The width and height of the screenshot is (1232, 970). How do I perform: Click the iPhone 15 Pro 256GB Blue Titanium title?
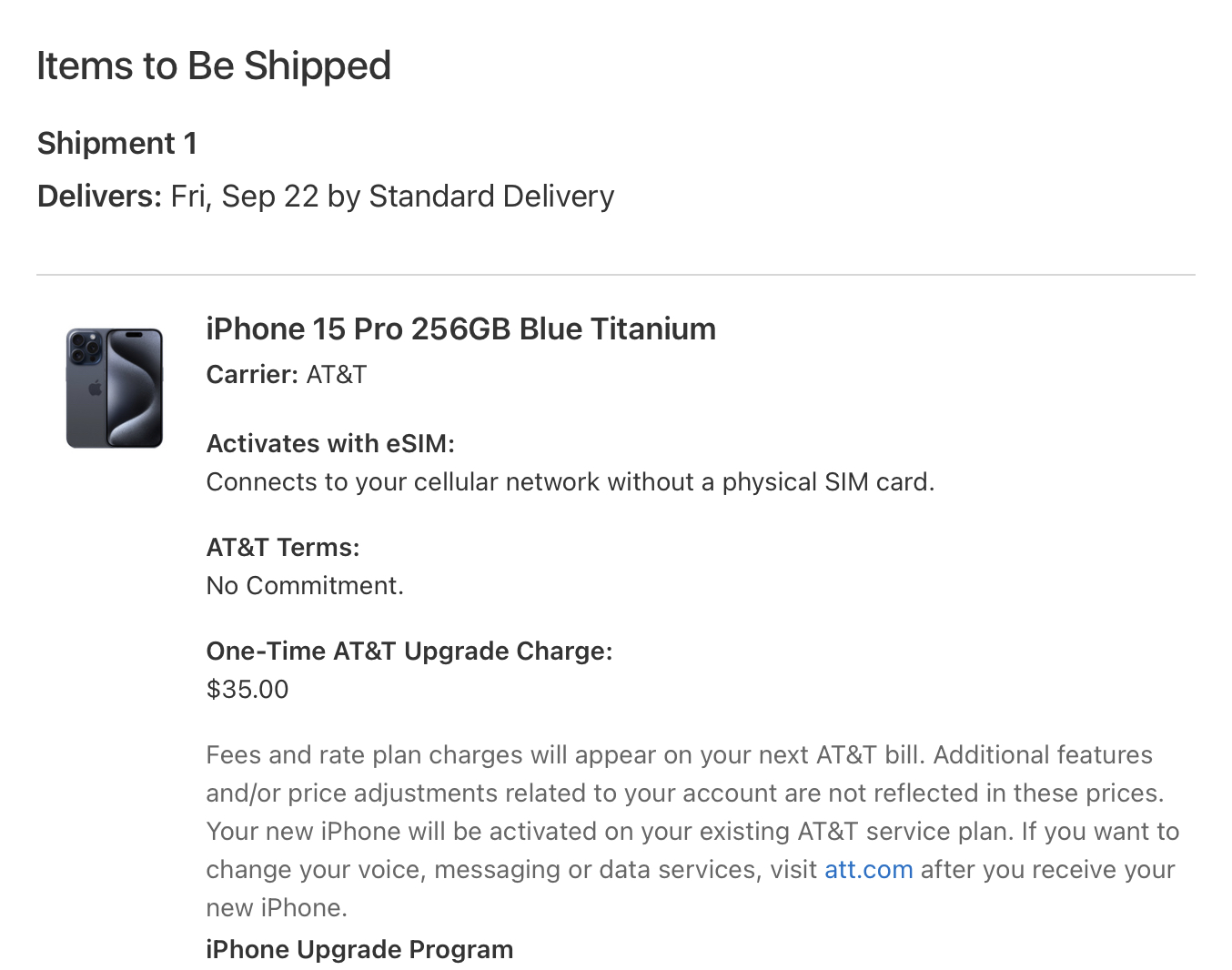pyautogui.click(x=461, y=329)
